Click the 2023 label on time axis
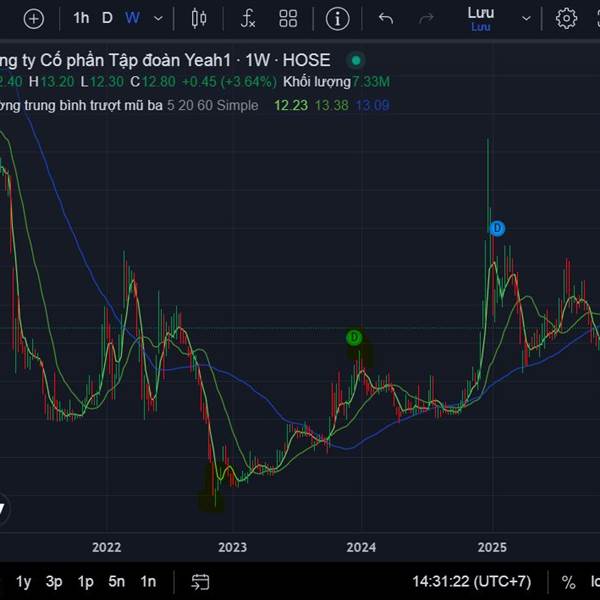 tap(232, 547)
